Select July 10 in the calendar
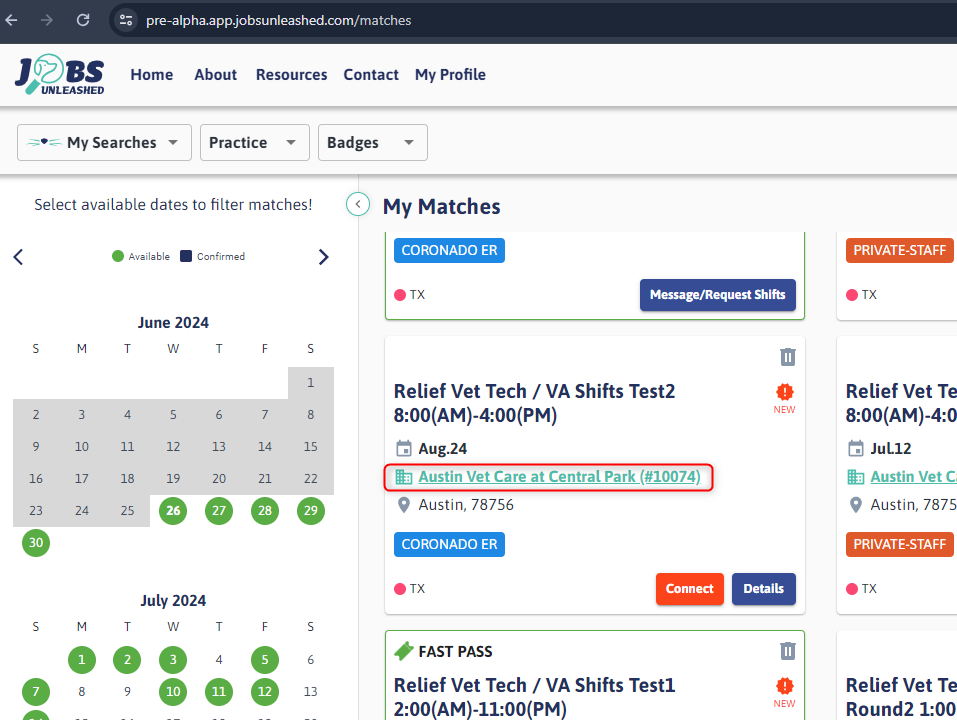Image resolution: width=957 pixels, height=720 pixels. pyautogui.click(x=173, y=691)
